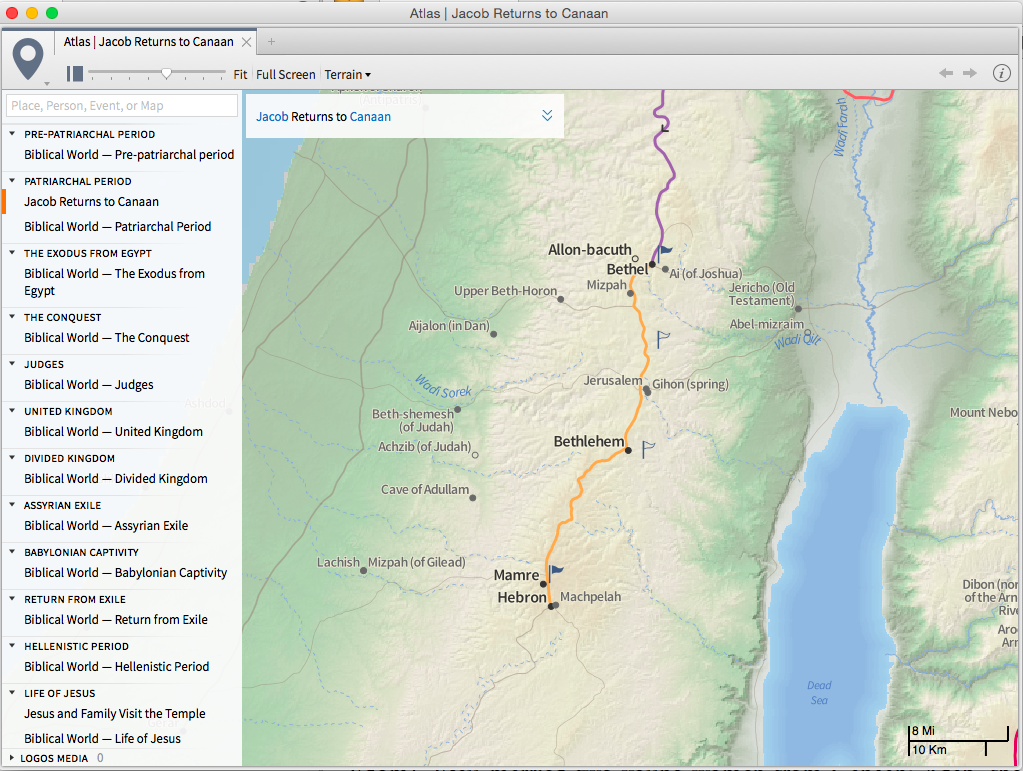Image resolution: width=1023 pixels, height=771 pixels.
Task: Open the map info icon
Action: click(1001, 73)
